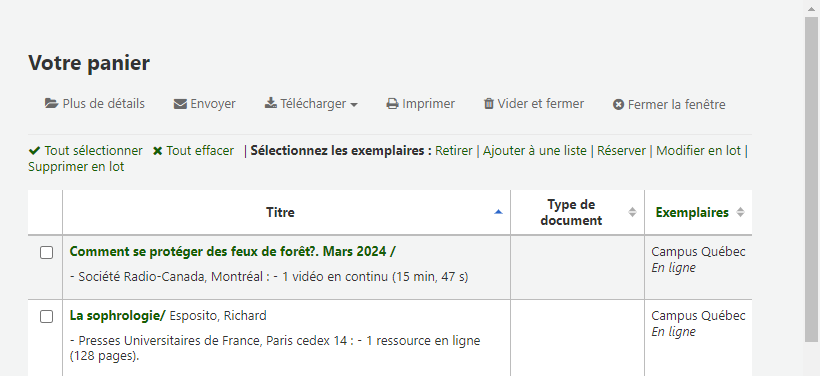Sort by Exemplaires column arrows
The height and width of the screenshot is (376, 820).
740,212
